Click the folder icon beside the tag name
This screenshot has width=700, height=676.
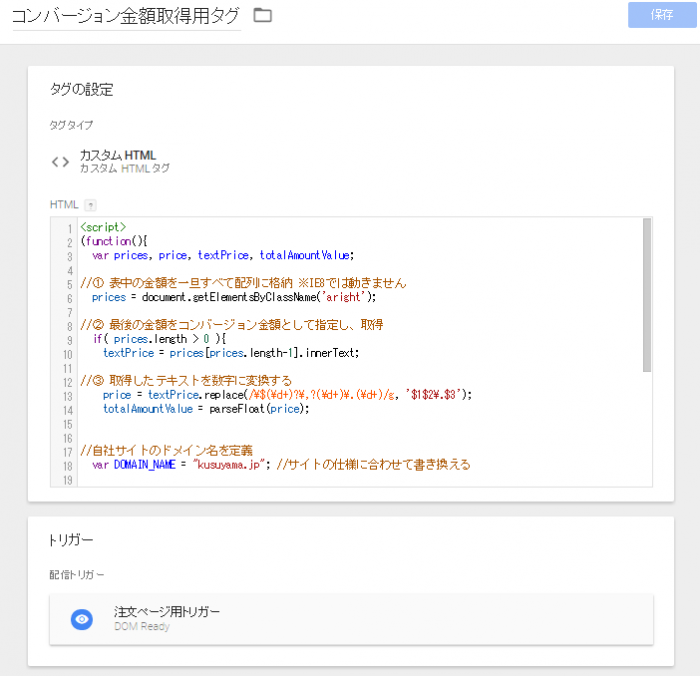click(x=263, y=15)
